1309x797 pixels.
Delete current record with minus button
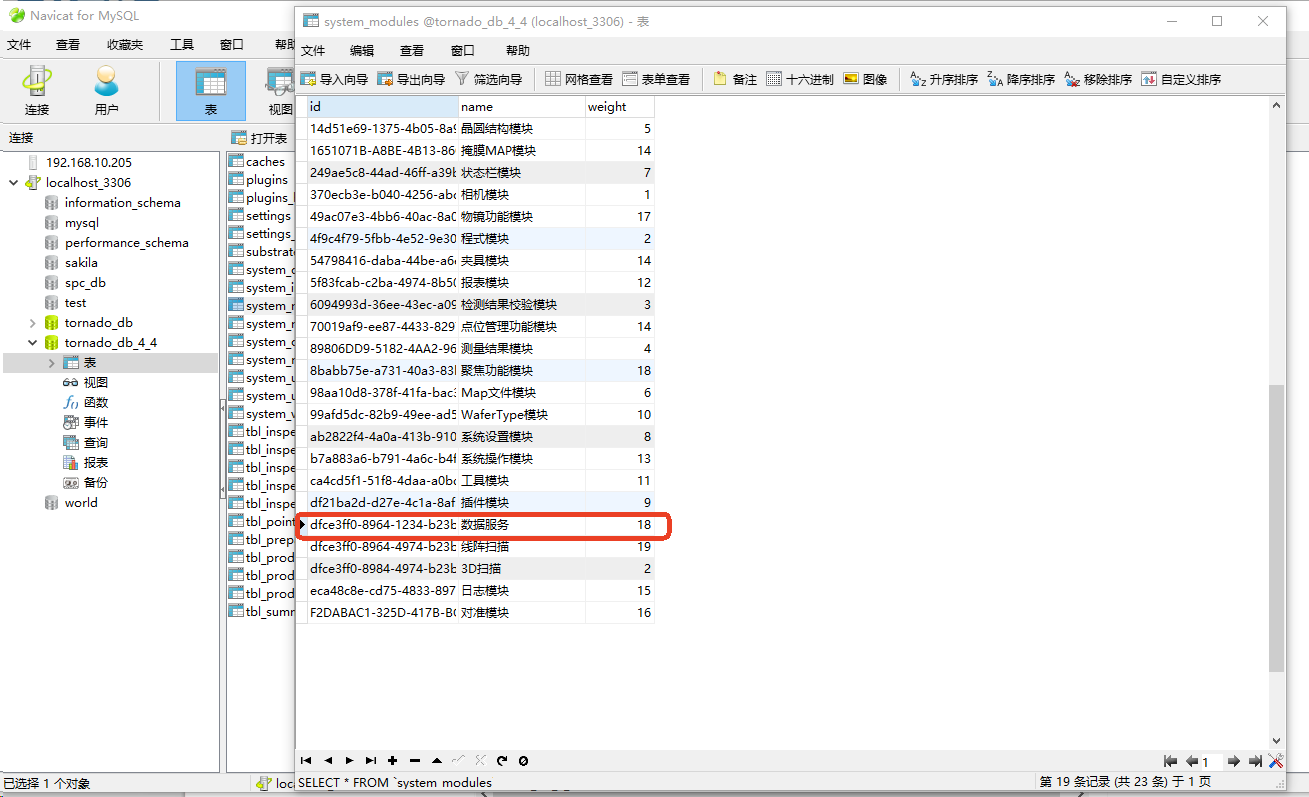pyautogui.click(x=415, y=761)
